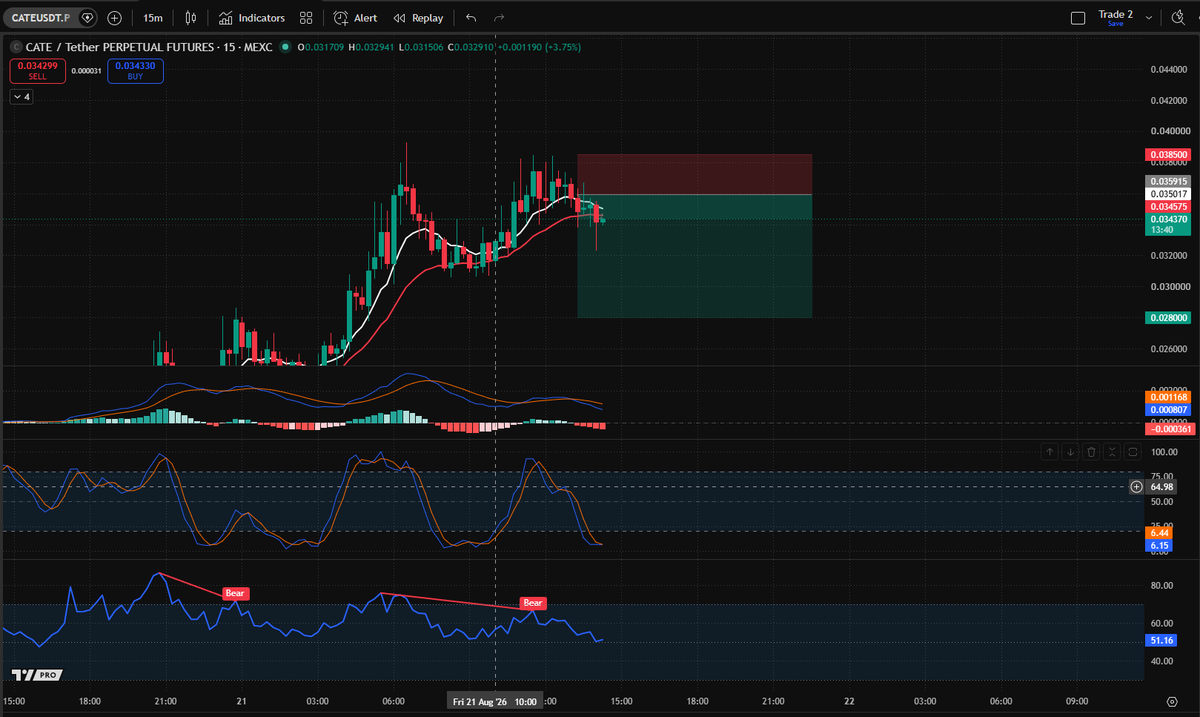Open the 15m timeframe selector
Screen dimensions: 1200x717
153,18
